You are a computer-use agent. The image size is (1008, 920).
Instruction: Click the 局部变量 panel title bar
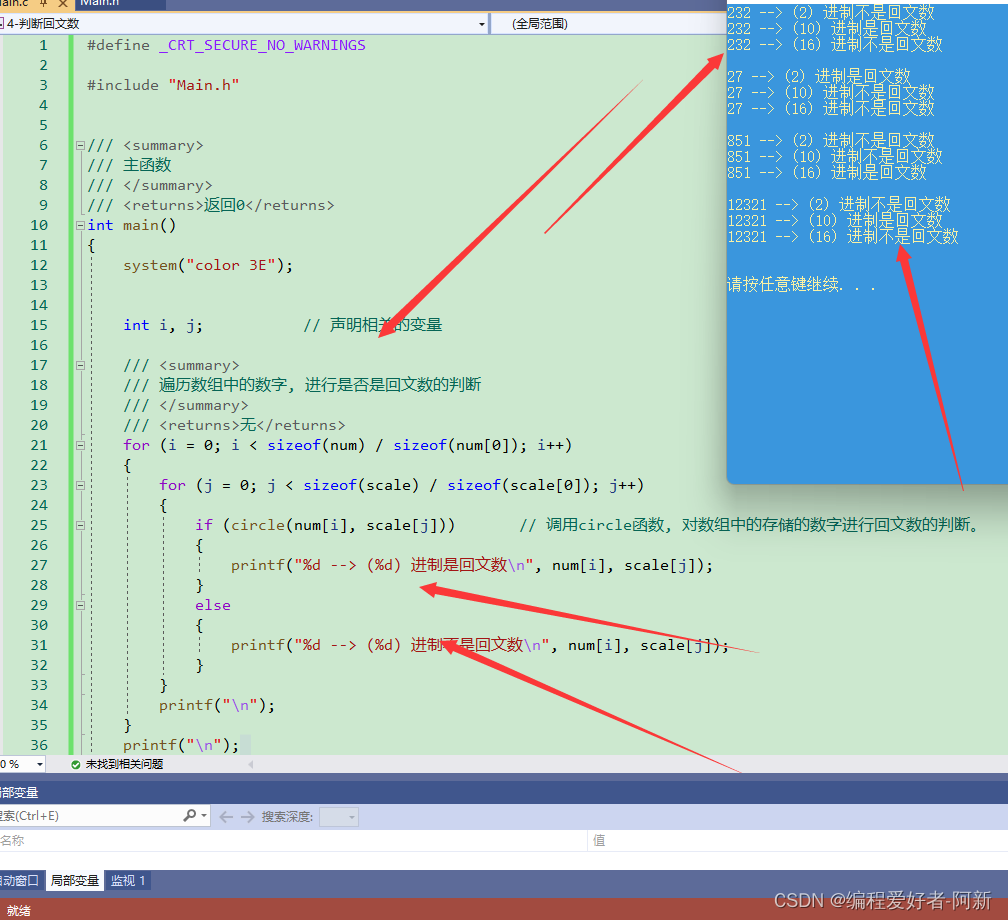pyautogui.click(x=504, y=793)
